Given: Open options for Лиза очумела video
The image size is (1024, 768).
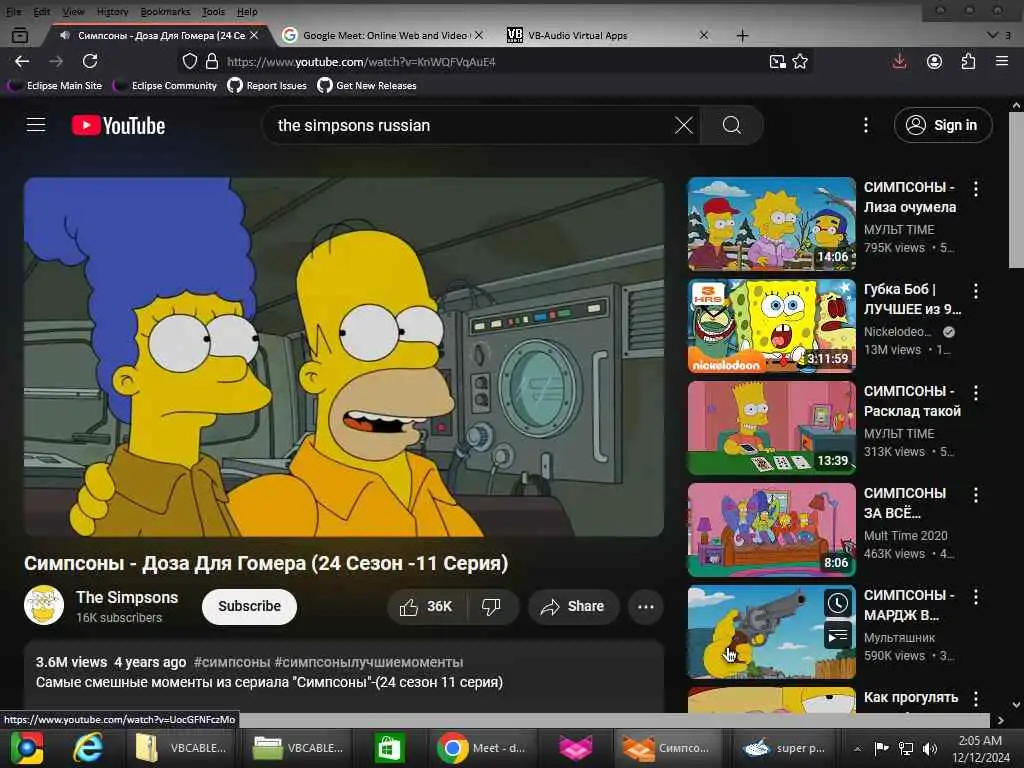Looking at the screenshot, I should (976, 189).
